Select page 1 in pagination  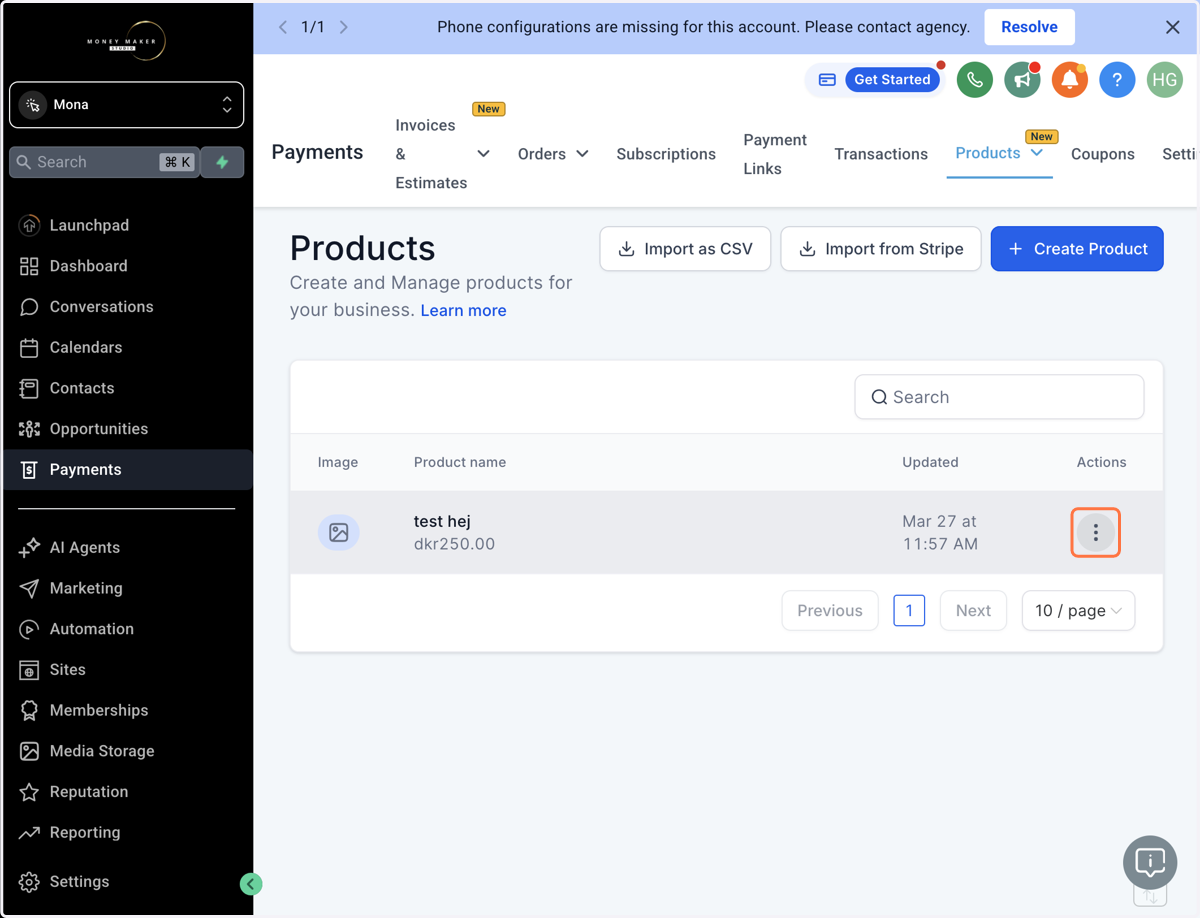(909, 611)
